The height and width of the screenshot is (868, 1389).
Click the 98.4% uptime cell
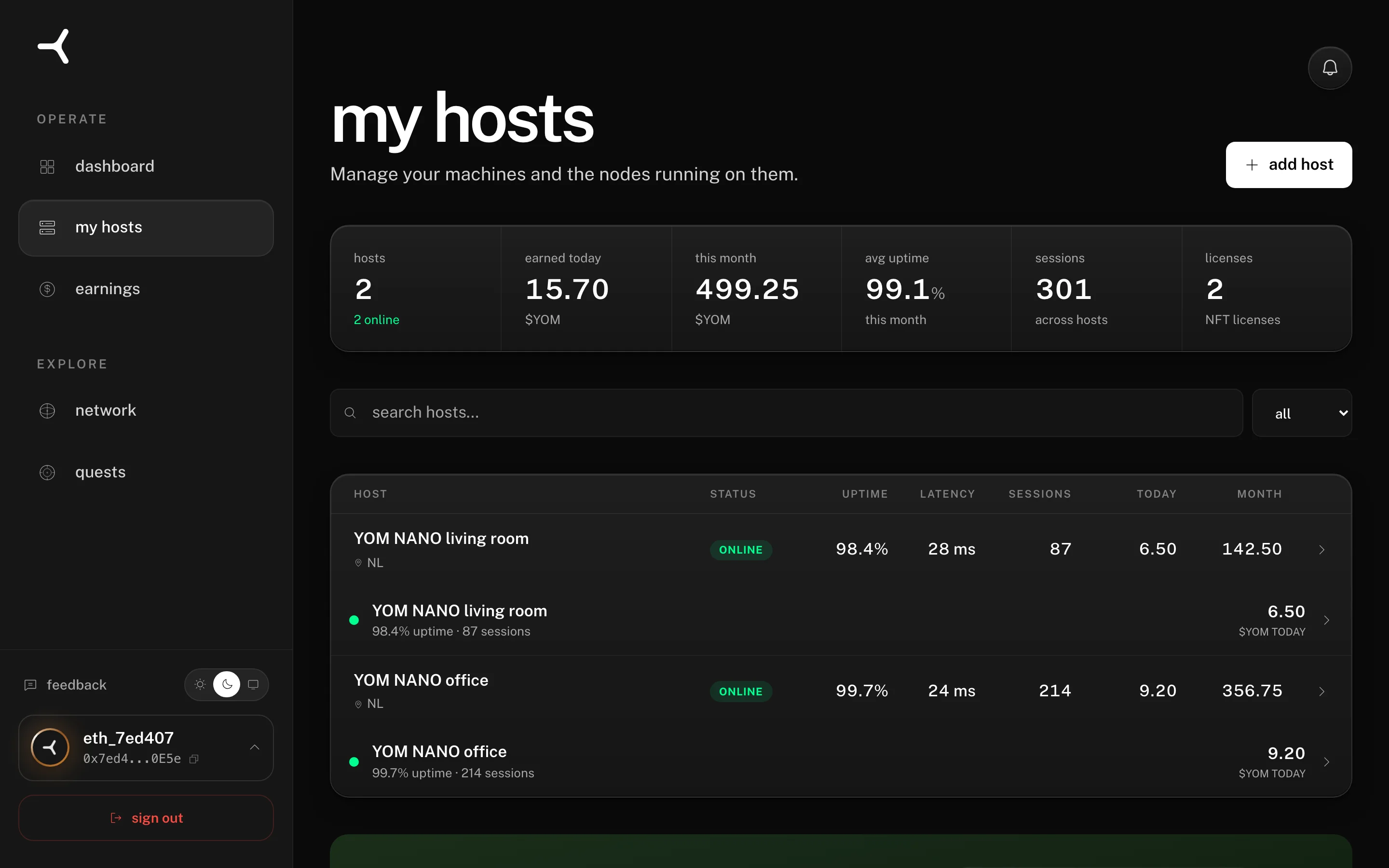tap(862, 549)
